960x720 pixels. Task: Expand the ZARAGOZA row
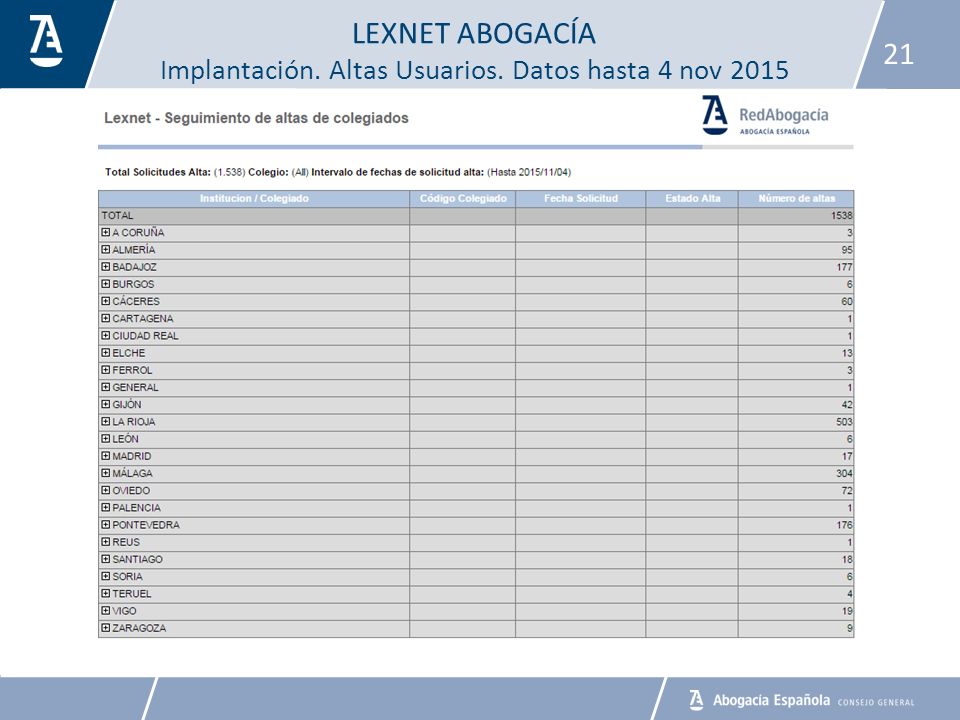(x=106, y=628)
